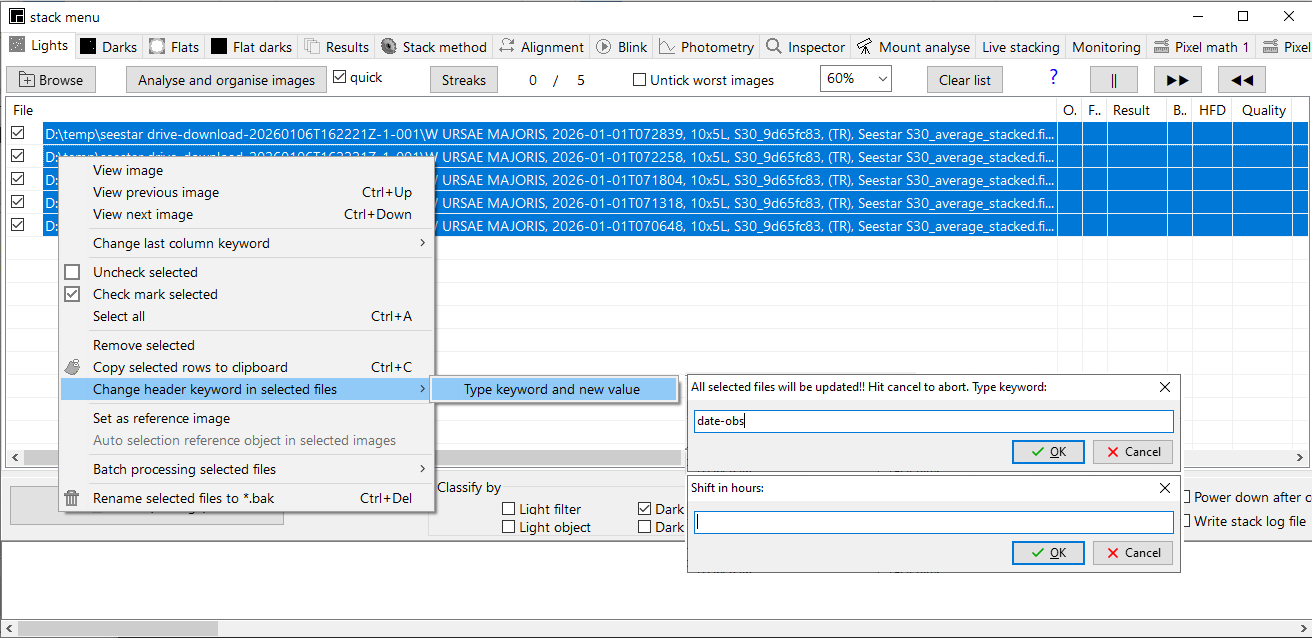The image size is (1312, 638).
Task: Switch to the Stack method tab
Action: tap(434, 47)
